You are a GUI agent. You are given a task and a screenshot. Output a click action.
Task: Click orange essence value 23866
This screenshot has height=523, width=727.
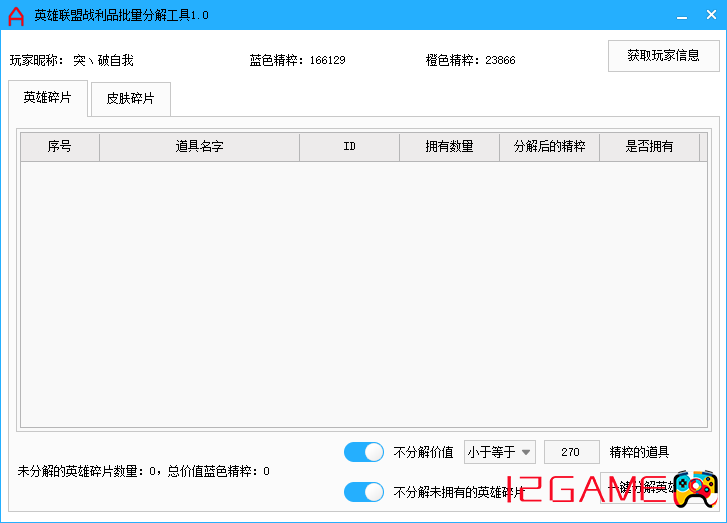point(500,60)
